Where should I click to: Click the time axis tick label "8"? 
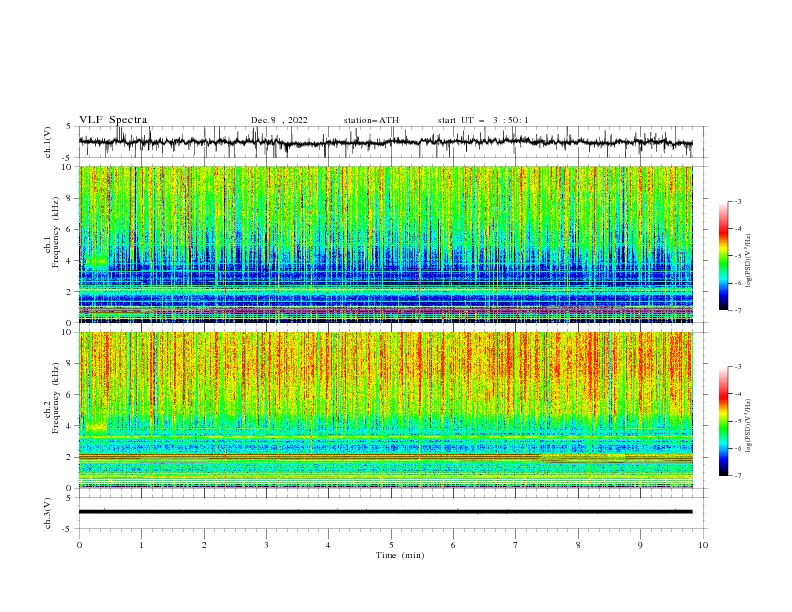pyautogui.click(x=578, y=545)
